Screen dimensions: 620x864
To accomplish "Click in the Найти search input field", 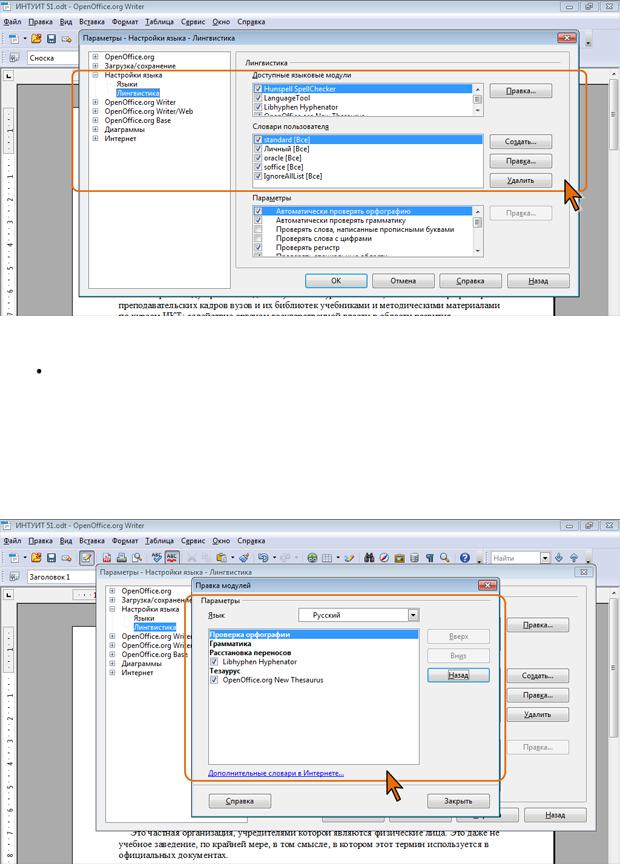I will point(516,558).
